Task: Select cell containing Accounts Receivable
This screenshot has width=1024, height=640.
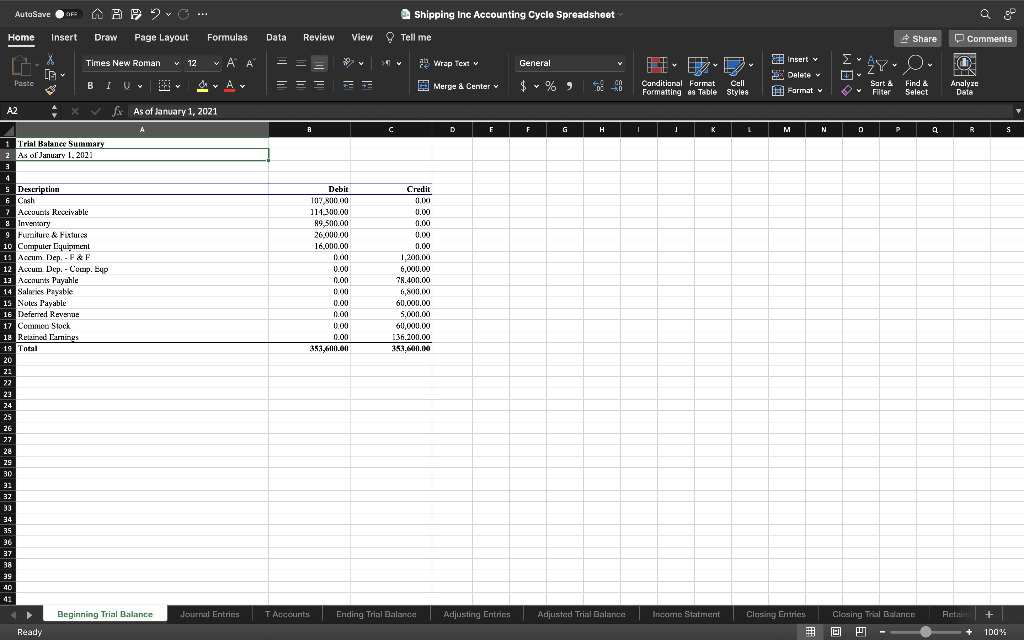Action: (142, 212)
